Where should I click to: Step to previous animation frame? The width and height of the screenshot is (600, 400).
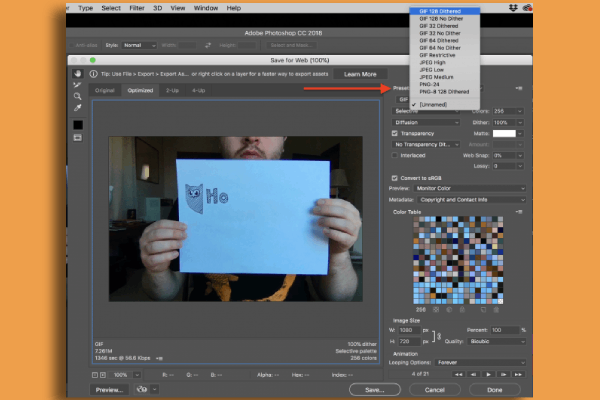[x=473, y=374]
